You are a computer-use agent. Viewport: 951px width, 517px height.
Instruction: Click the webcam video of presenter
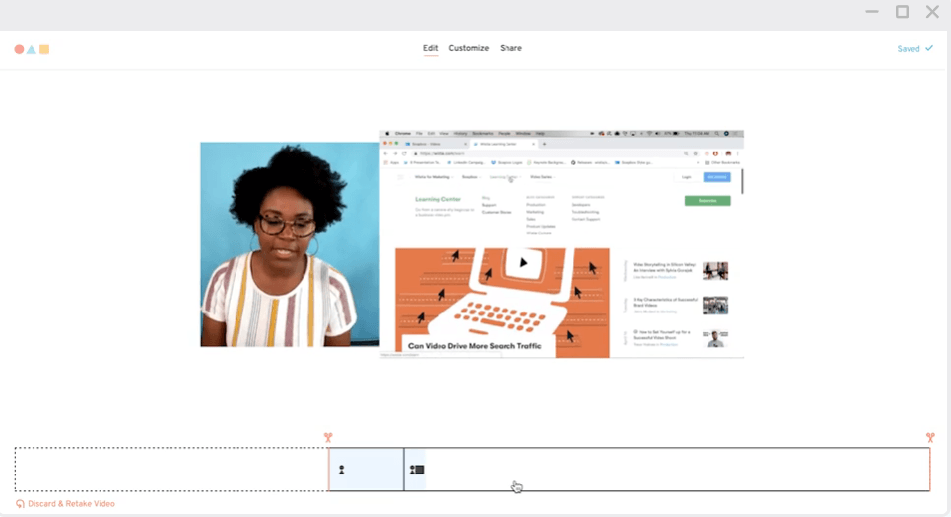click(x=289, y=245)
